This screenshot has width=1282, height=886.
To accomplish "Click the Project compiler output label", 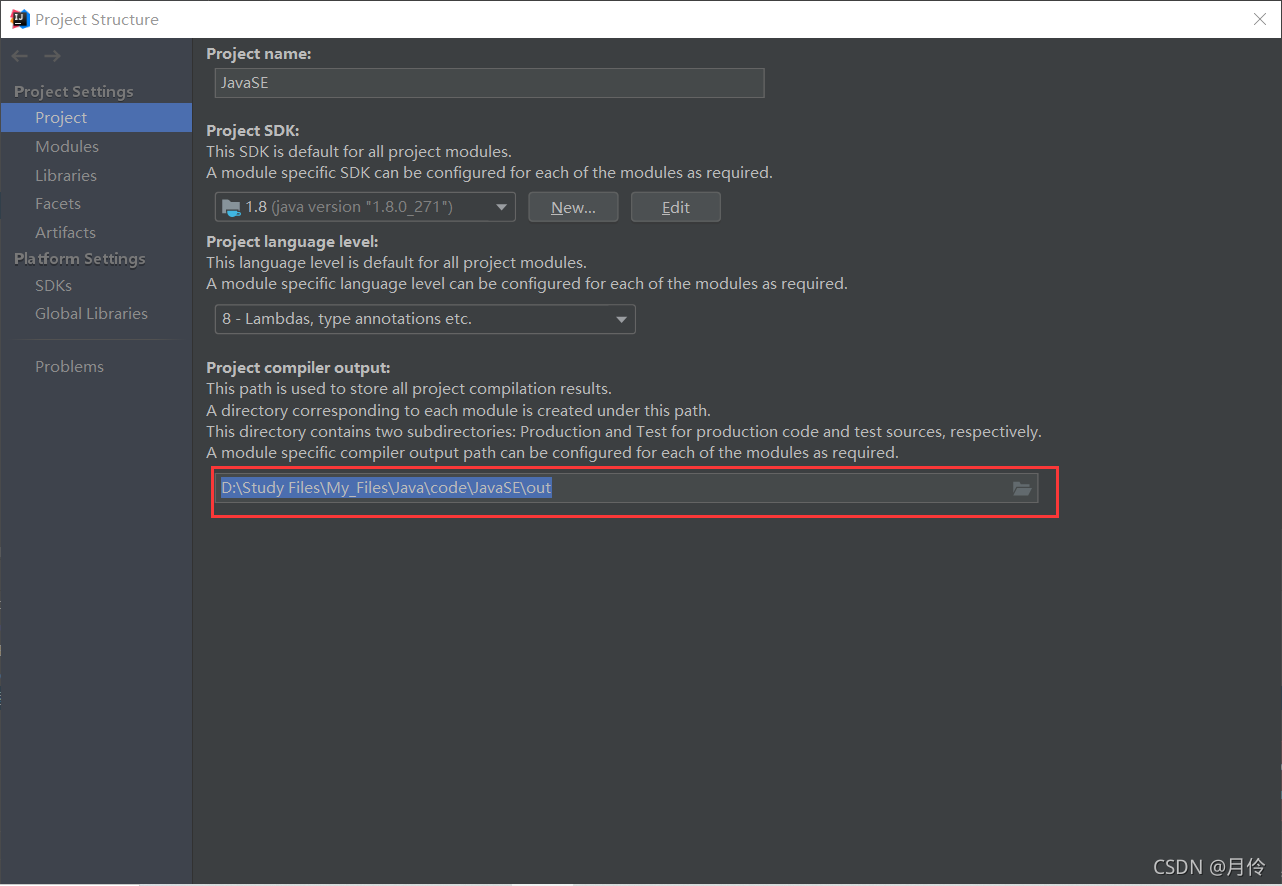I will pos(298,368).
